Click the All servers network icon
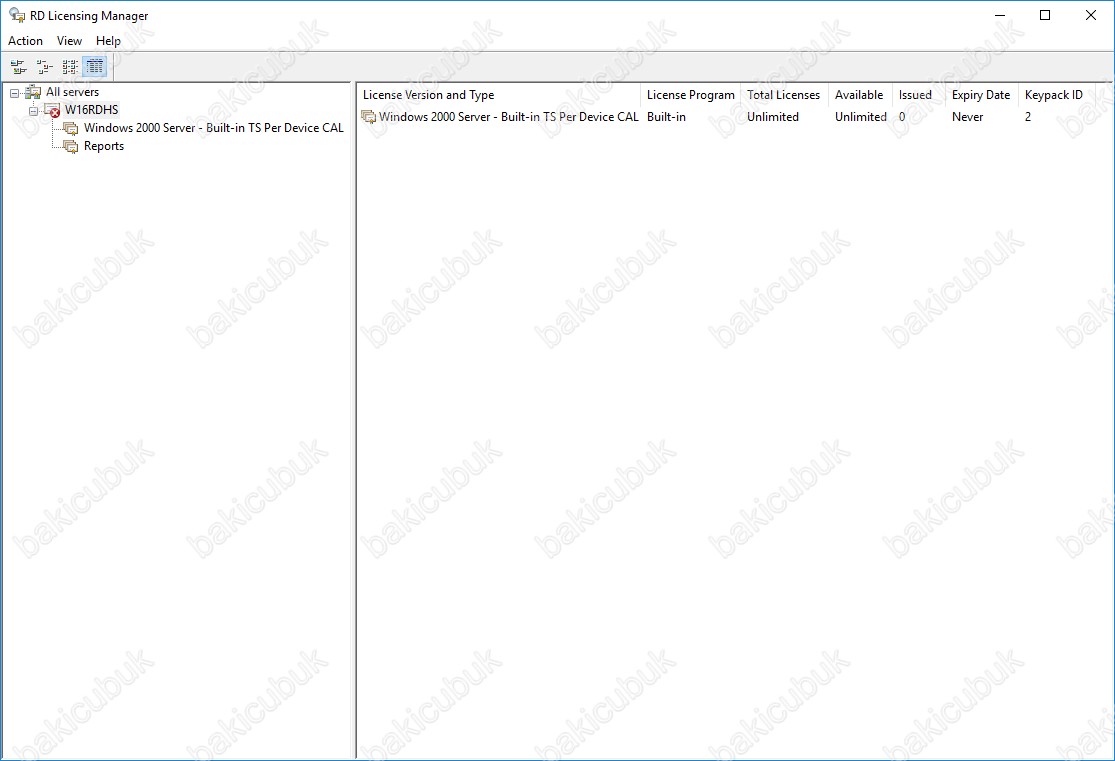 tap(33, 92)
